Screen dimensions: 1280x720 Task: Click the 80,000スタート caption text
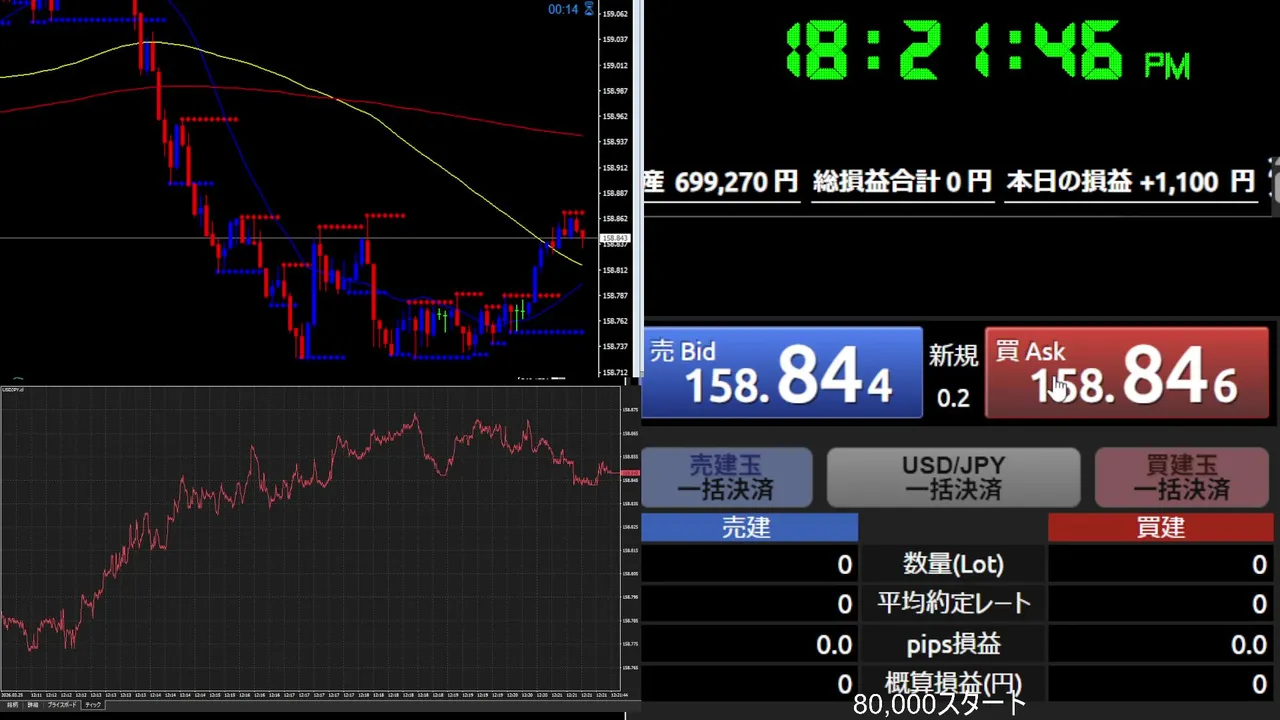point(940,705)
